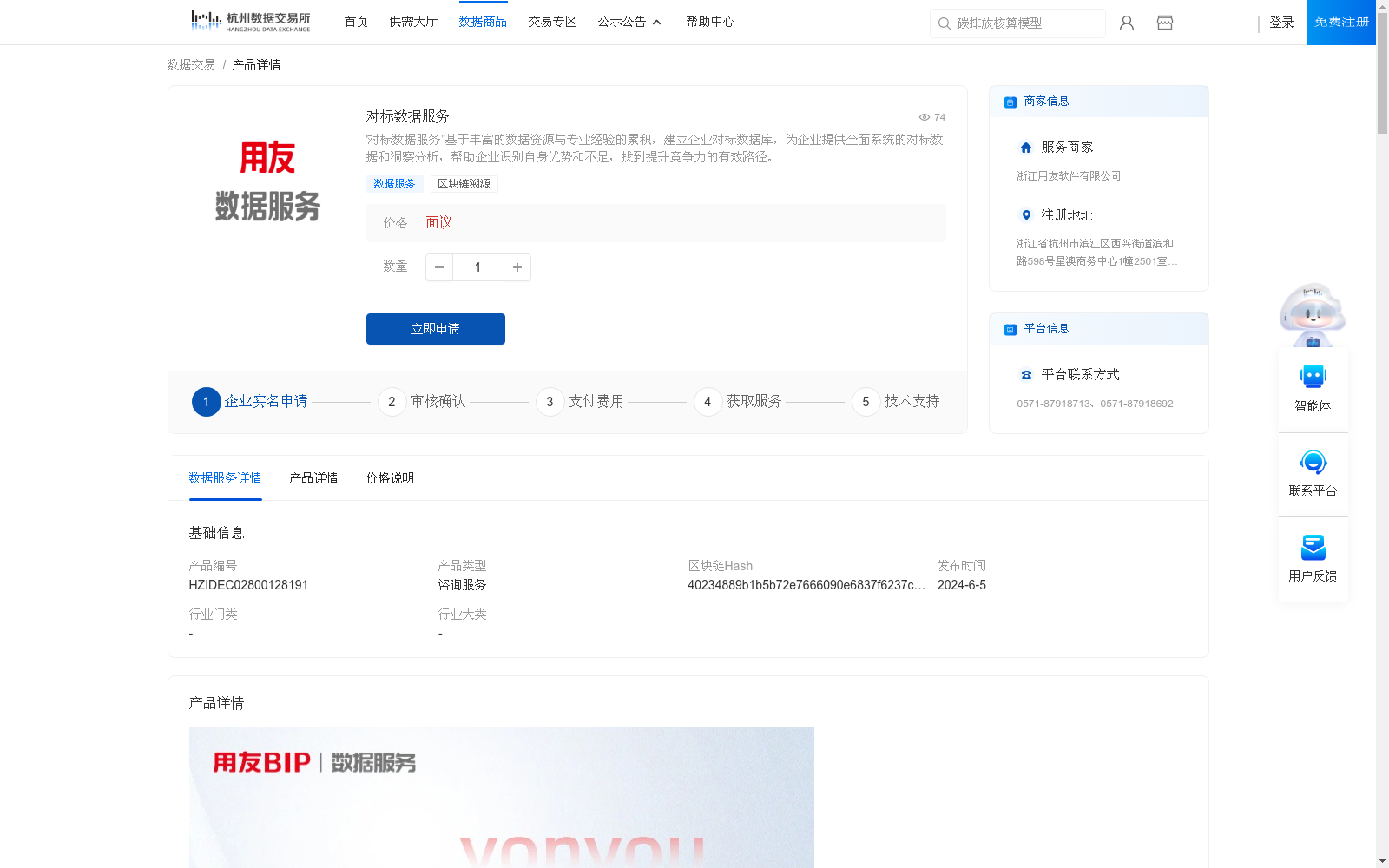Click the blockchain hash value 40234889b1b5b72e…

point(806,585)
